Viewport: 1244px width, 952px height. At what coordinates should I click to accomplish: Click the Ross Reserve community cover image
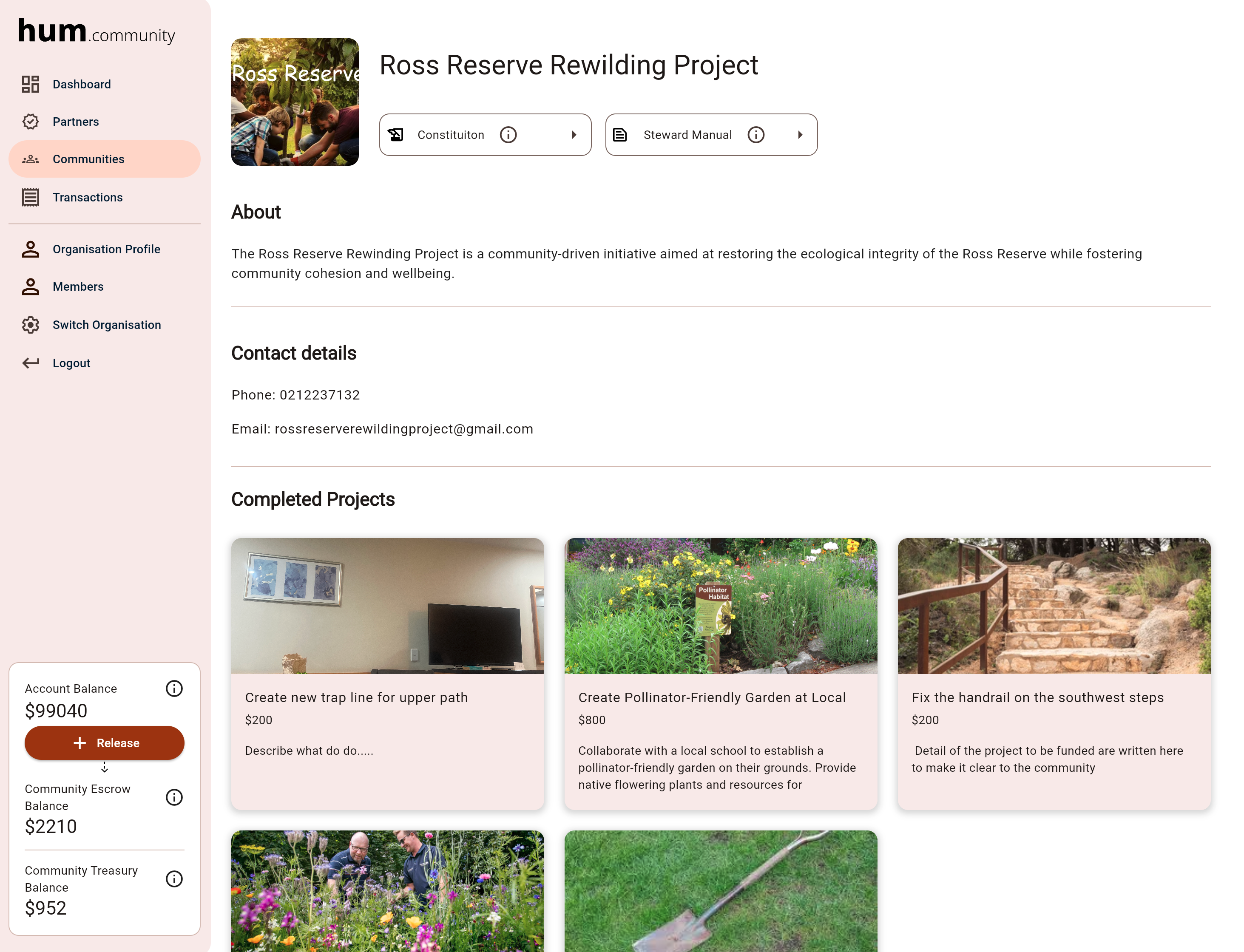coord(295,102)
